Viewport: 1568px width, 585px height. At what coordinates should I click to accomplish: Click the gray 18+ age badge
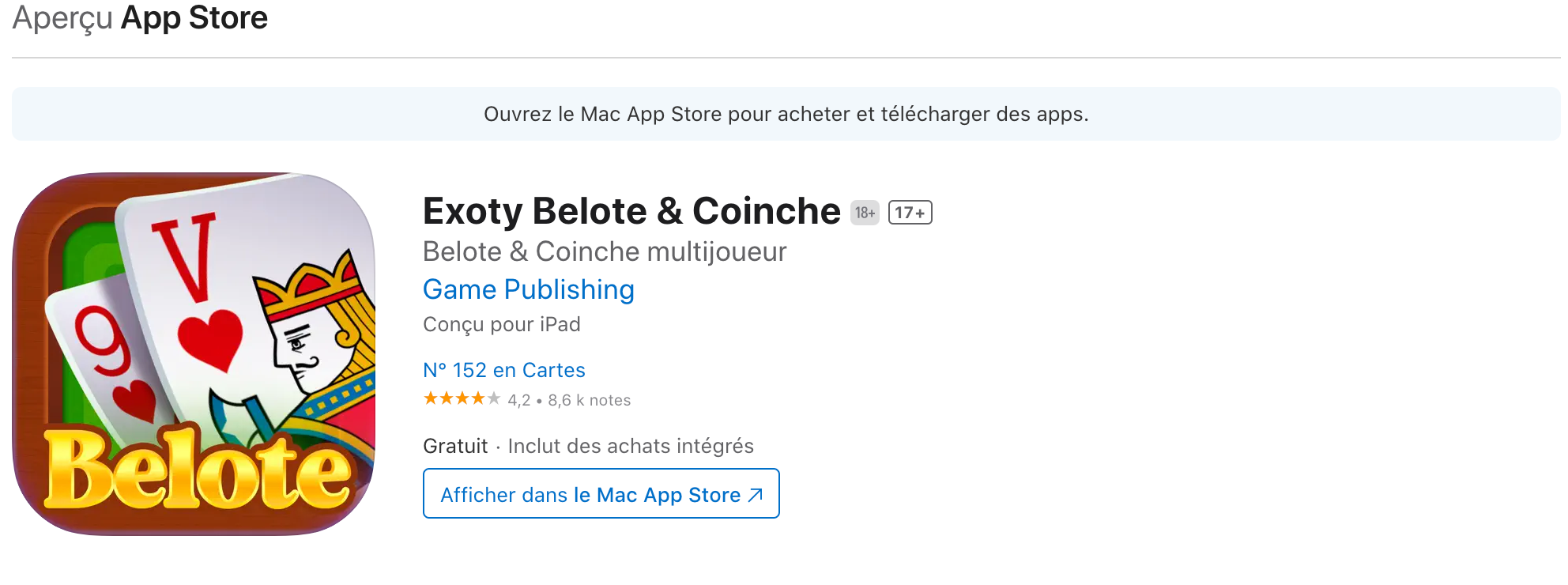pos(865,213)
